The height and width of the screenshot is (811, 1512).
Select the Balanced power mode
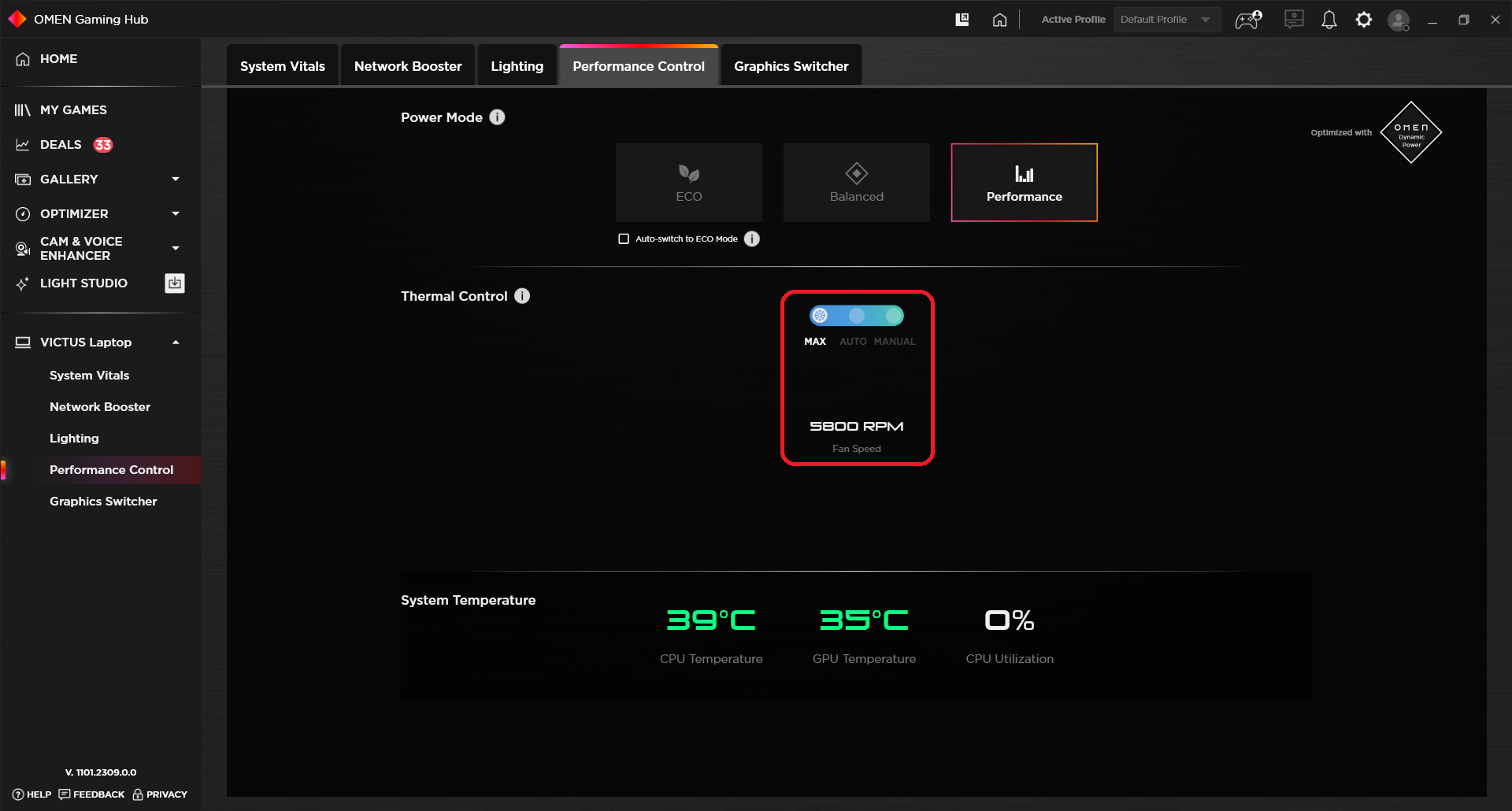[x=856, y=182]
